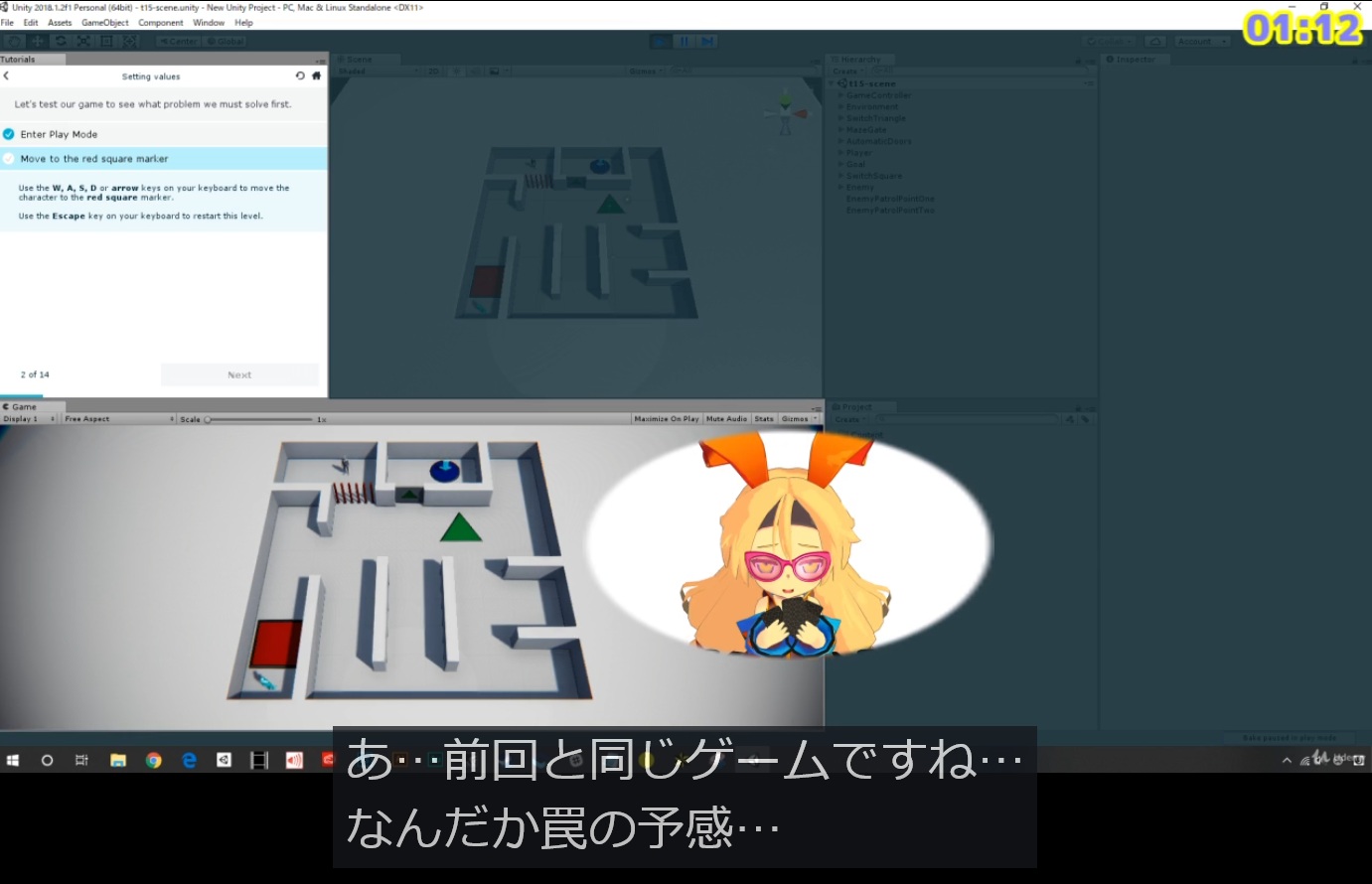Open the Tutorials home page
The image size is (1372, 884).
(316, 75)
